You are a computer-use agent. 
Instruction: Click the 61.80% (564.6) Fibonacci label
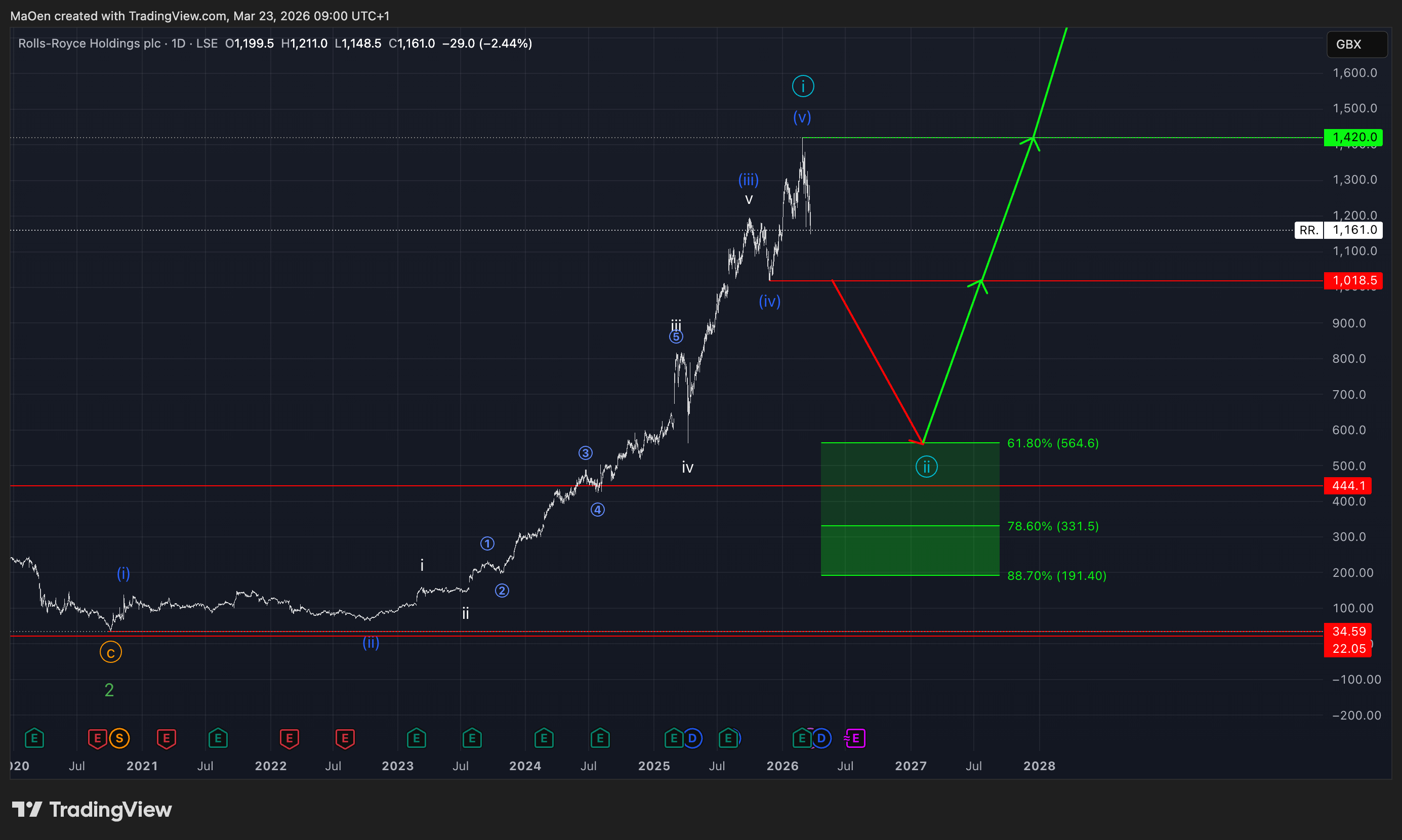pyautogui.click(x=1052, y=443)
